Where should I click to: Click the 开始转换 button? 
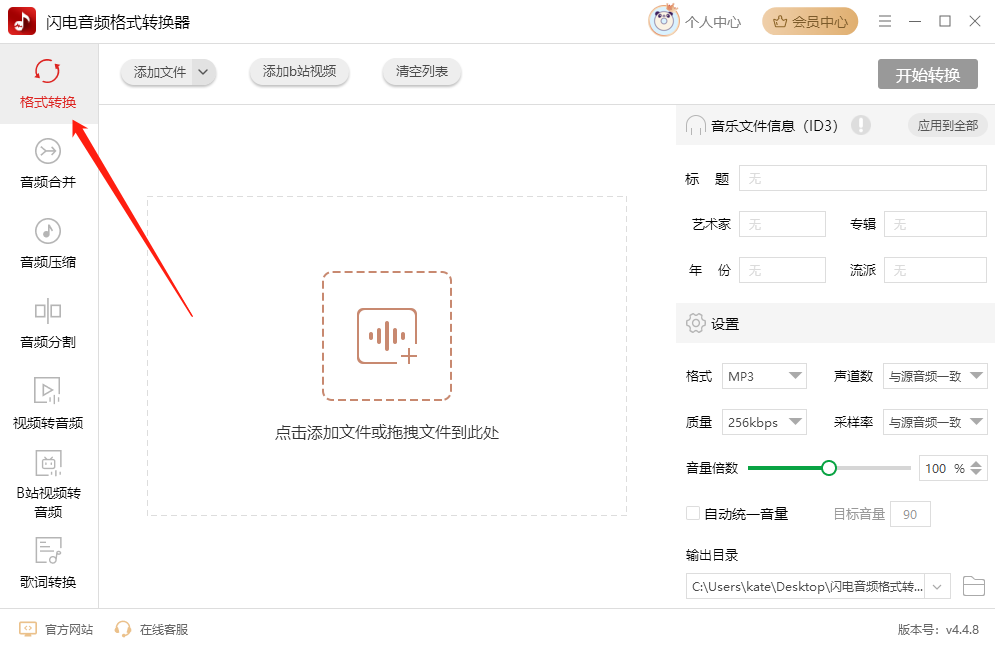(927, 75)
